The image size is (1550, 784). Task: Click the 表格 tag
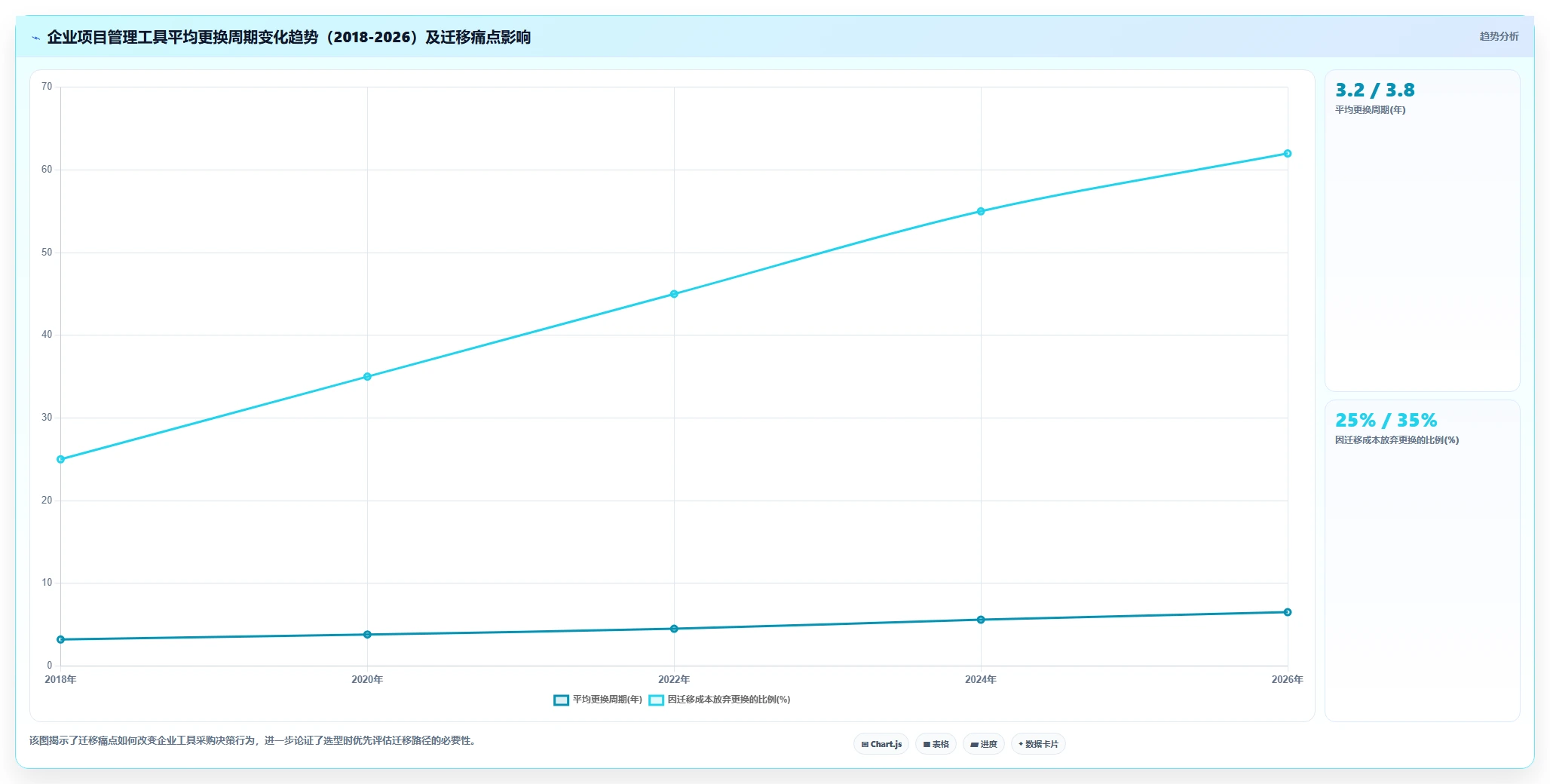click(936, 744)
